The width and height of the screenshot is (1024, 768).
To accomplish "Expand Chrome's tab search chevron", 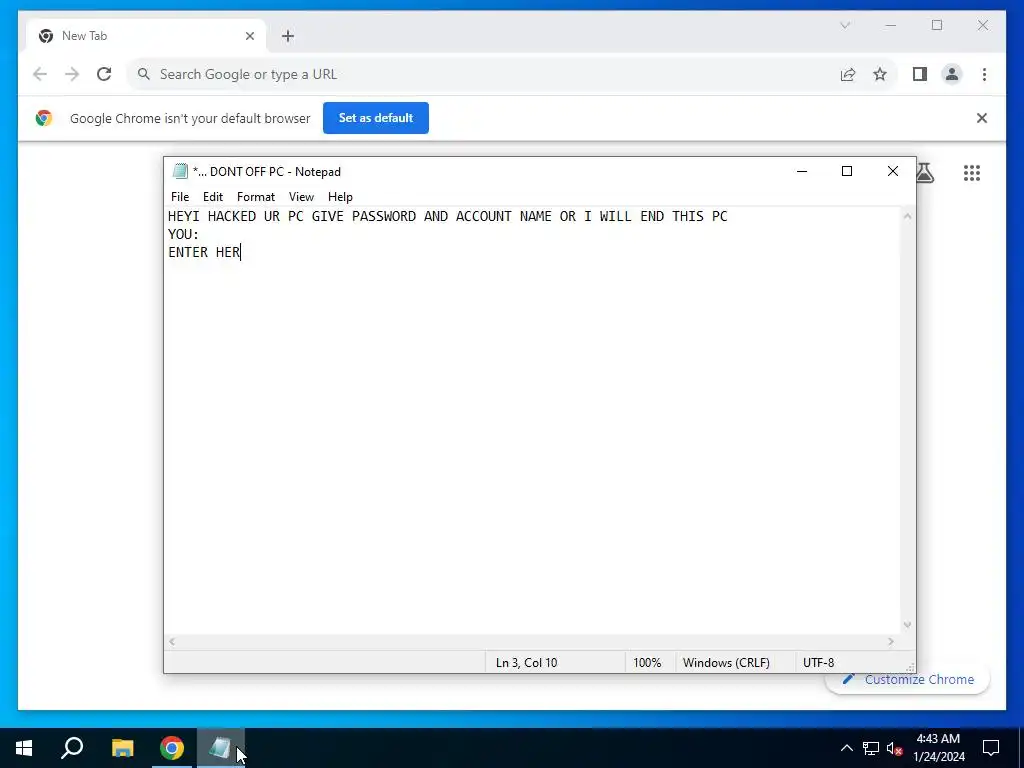I will pyautogui.click(x=845, y=25).
